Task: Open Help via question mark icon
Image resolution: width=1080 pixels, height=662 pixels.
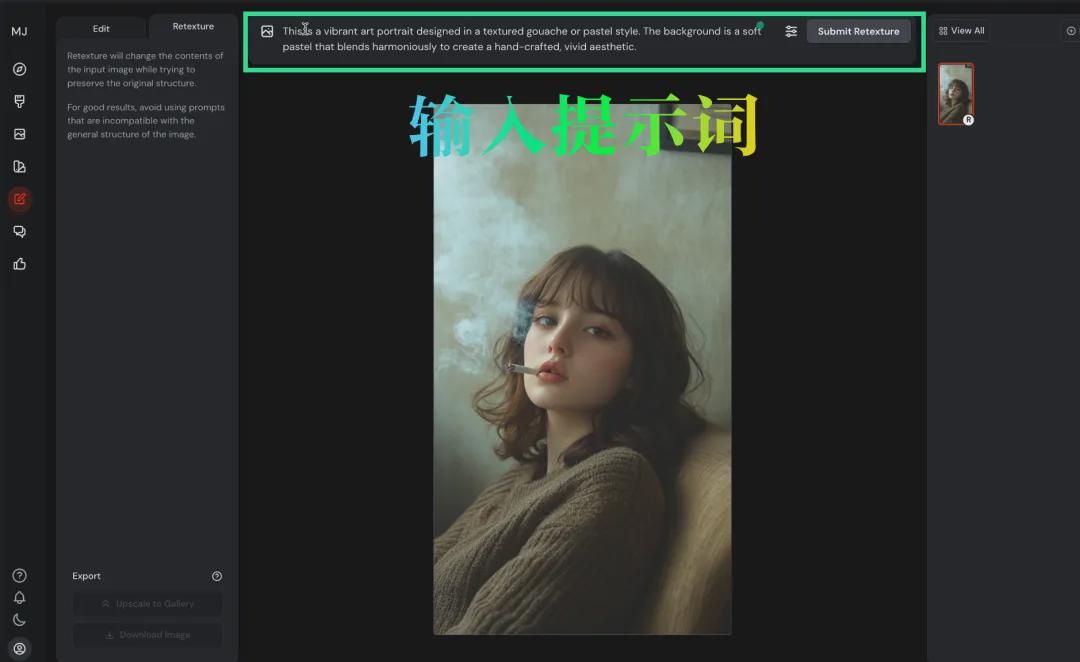Action: pos(19,575)
